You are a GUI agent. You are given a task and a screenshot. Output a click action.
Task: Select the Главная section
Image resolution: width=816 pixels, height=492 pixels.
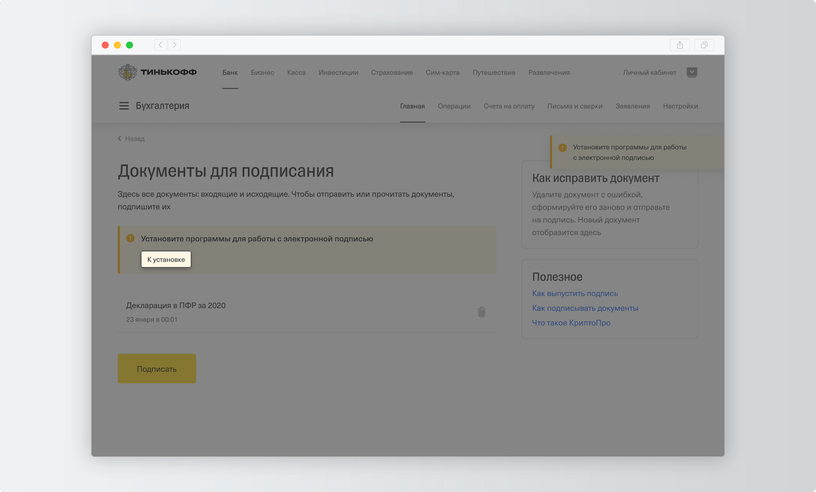[412, 106]
